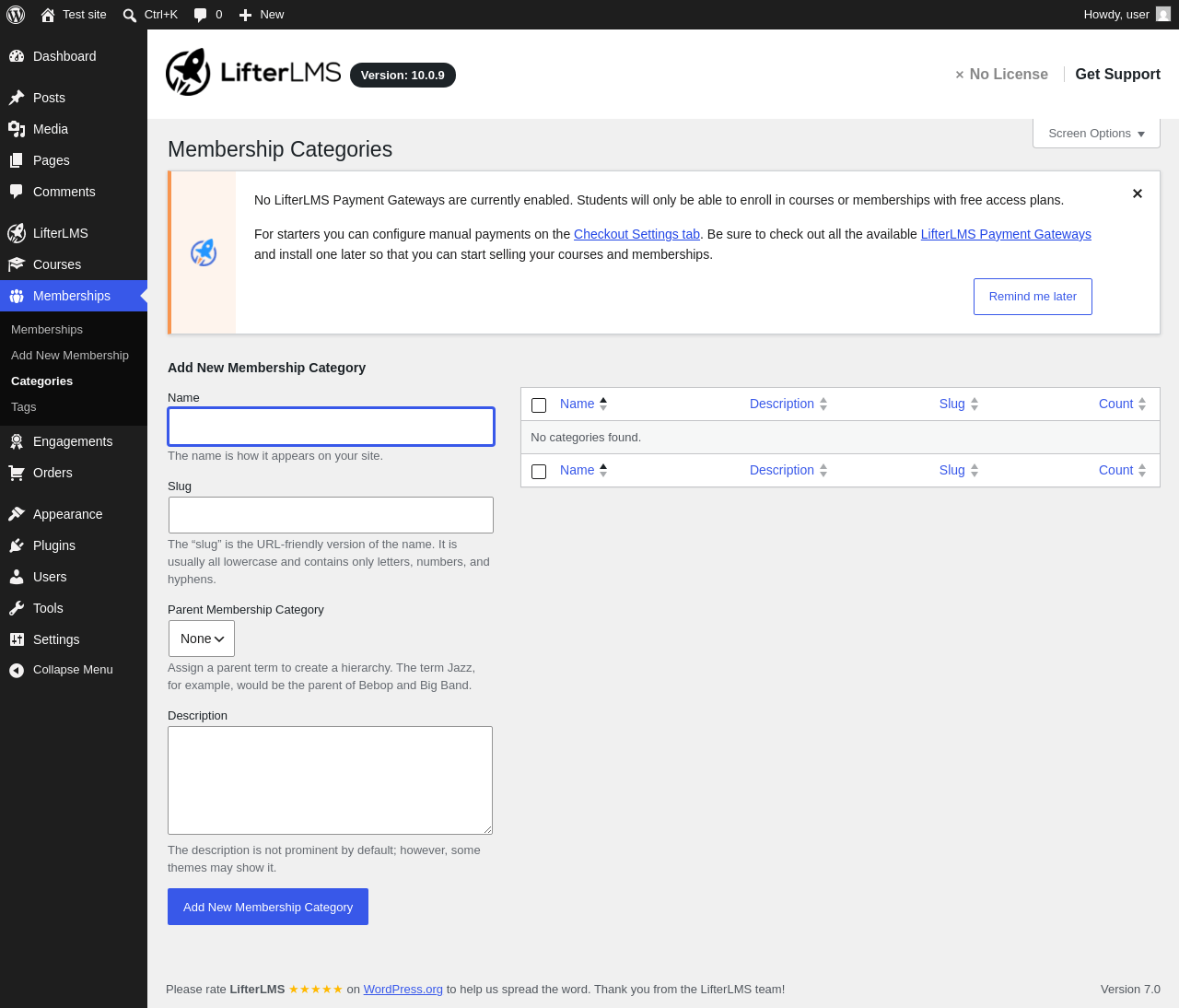Sort by Count in the table header
This screenshot has width=1179, height=1008.
(x=1123, y=404)
